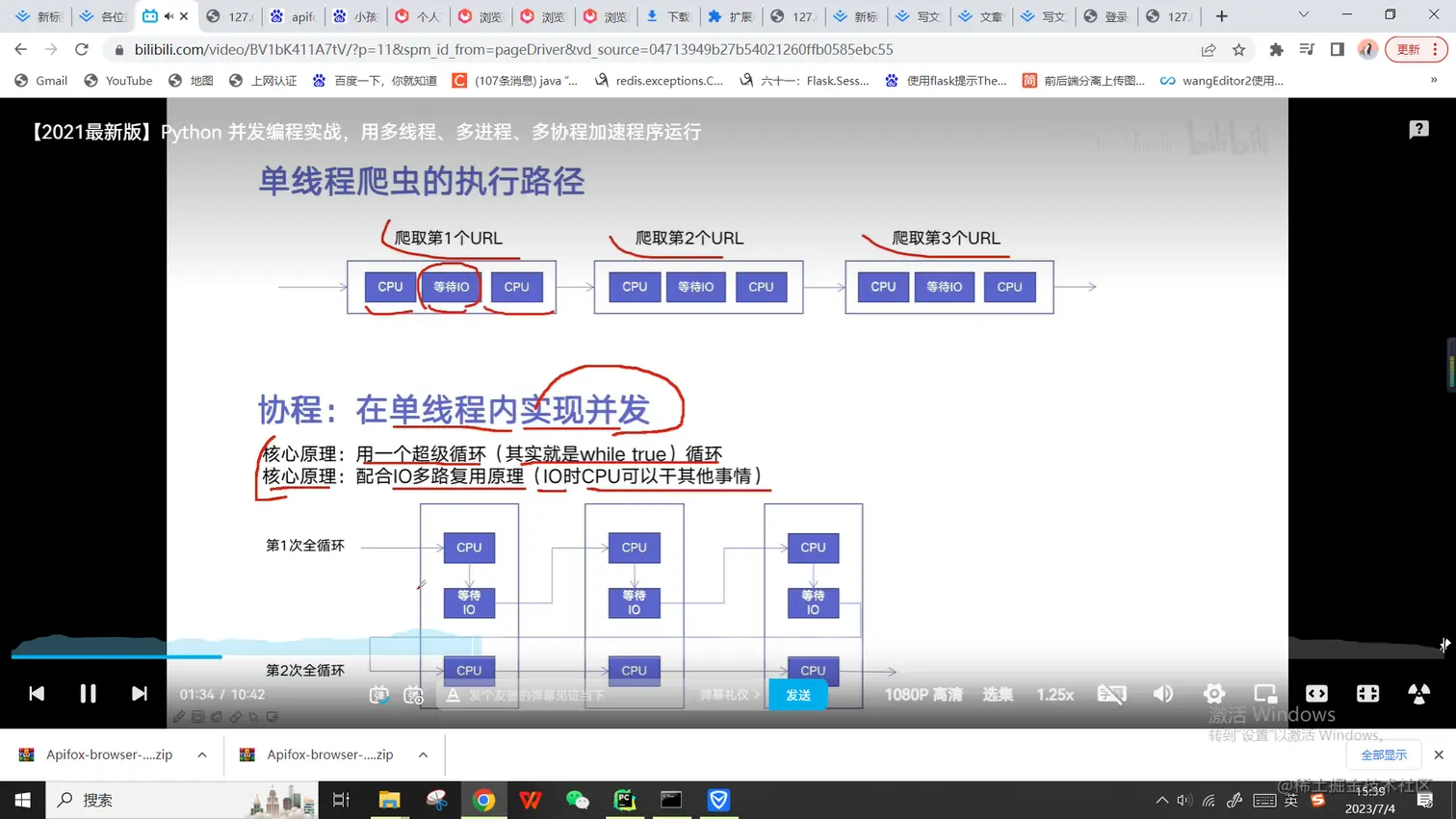The image size is (1456, 819).
Task: Toggle the Chrome side panel
Action: [1338, 49]
